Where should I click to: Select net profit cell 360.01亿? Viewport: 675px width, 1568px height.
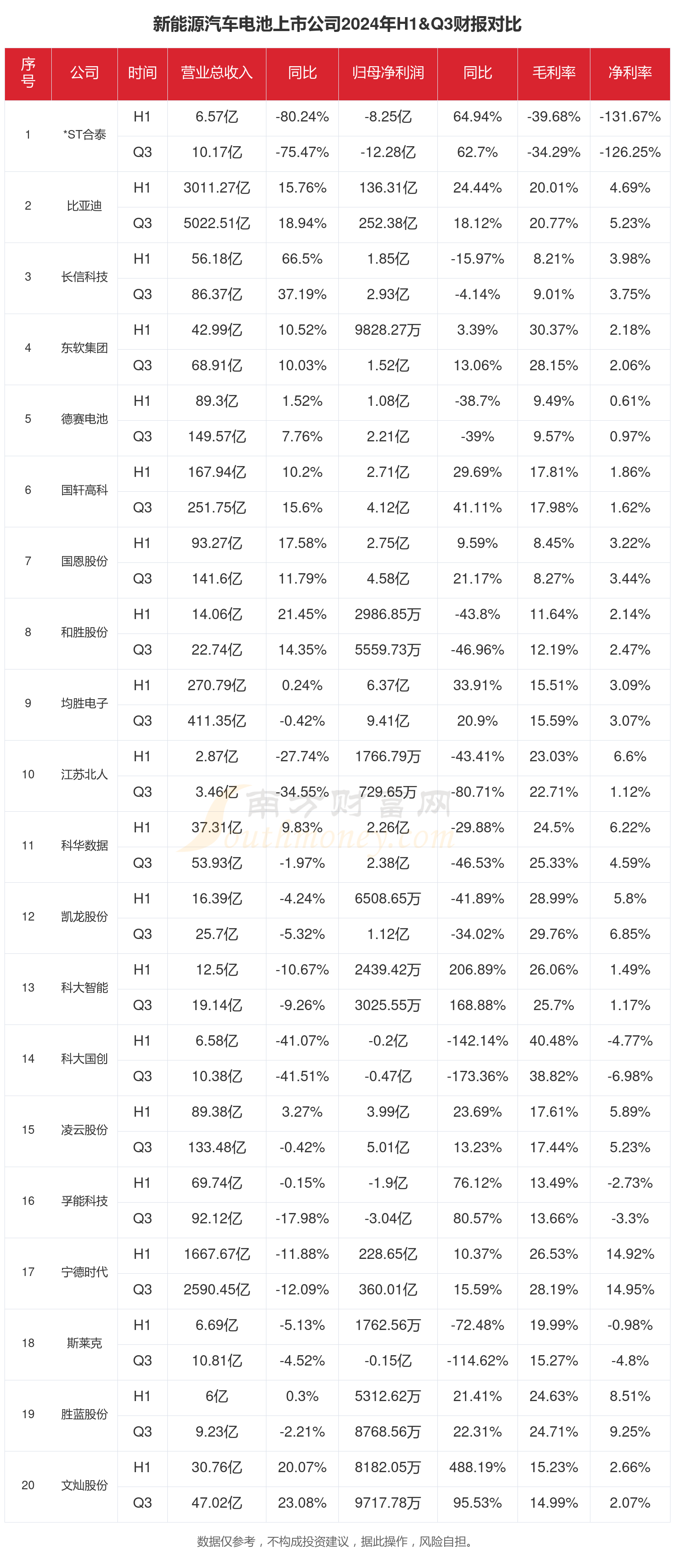[388, 1289]
